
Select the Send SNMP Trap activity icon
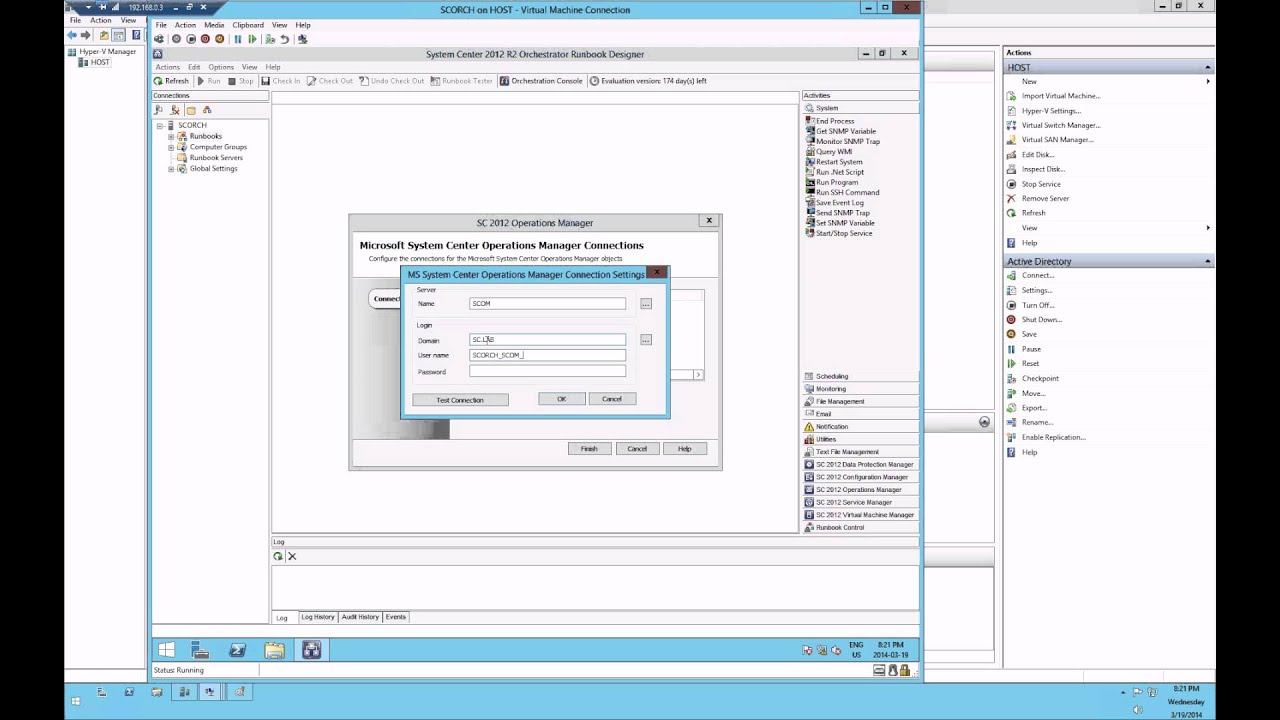tap(810, 213)
